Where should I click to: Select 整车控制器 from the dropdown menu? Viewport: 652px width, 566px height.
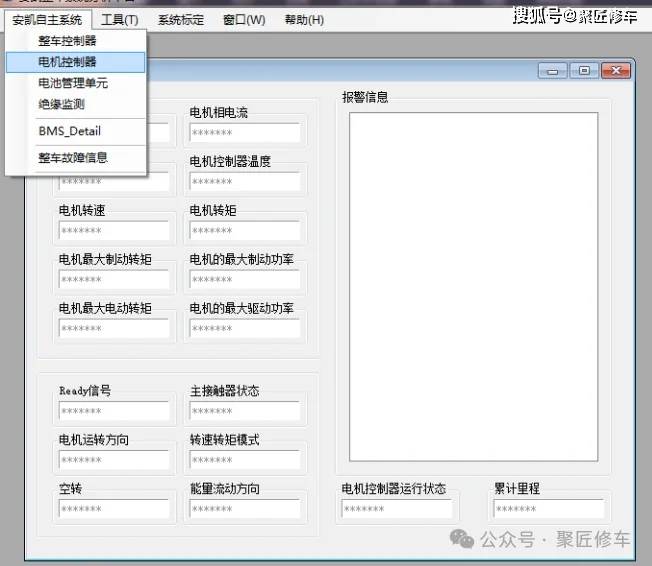[67, 41]
